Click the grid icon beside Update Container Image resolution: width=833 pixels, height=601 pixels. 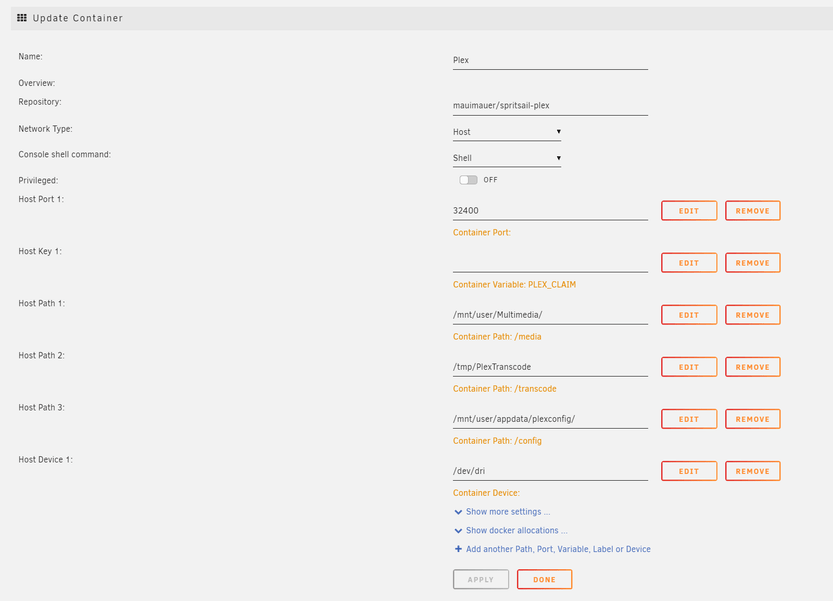click(x=22, y=18)
